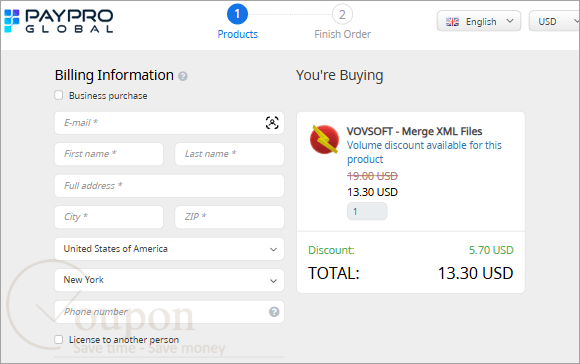
Task: Go to the Products step
Action: [x=237, y=34]
